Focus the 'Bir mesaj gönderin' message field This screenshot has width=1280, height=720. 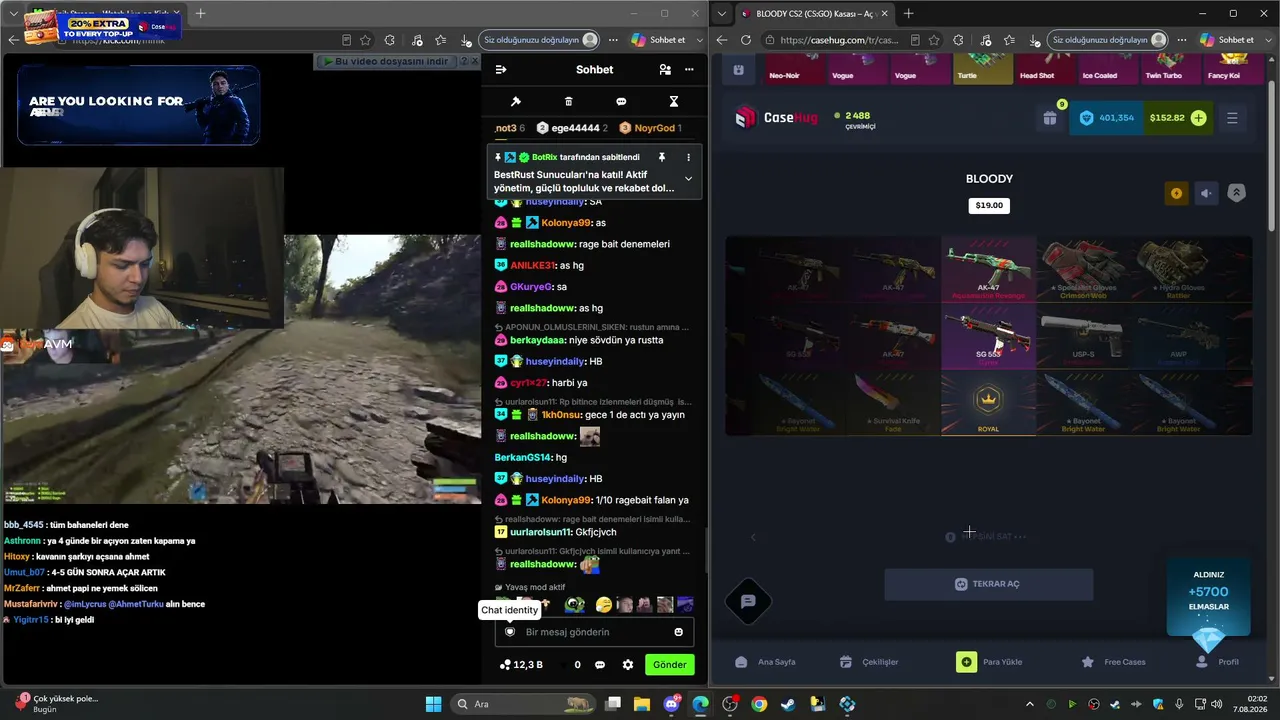(x=594, y=632)
